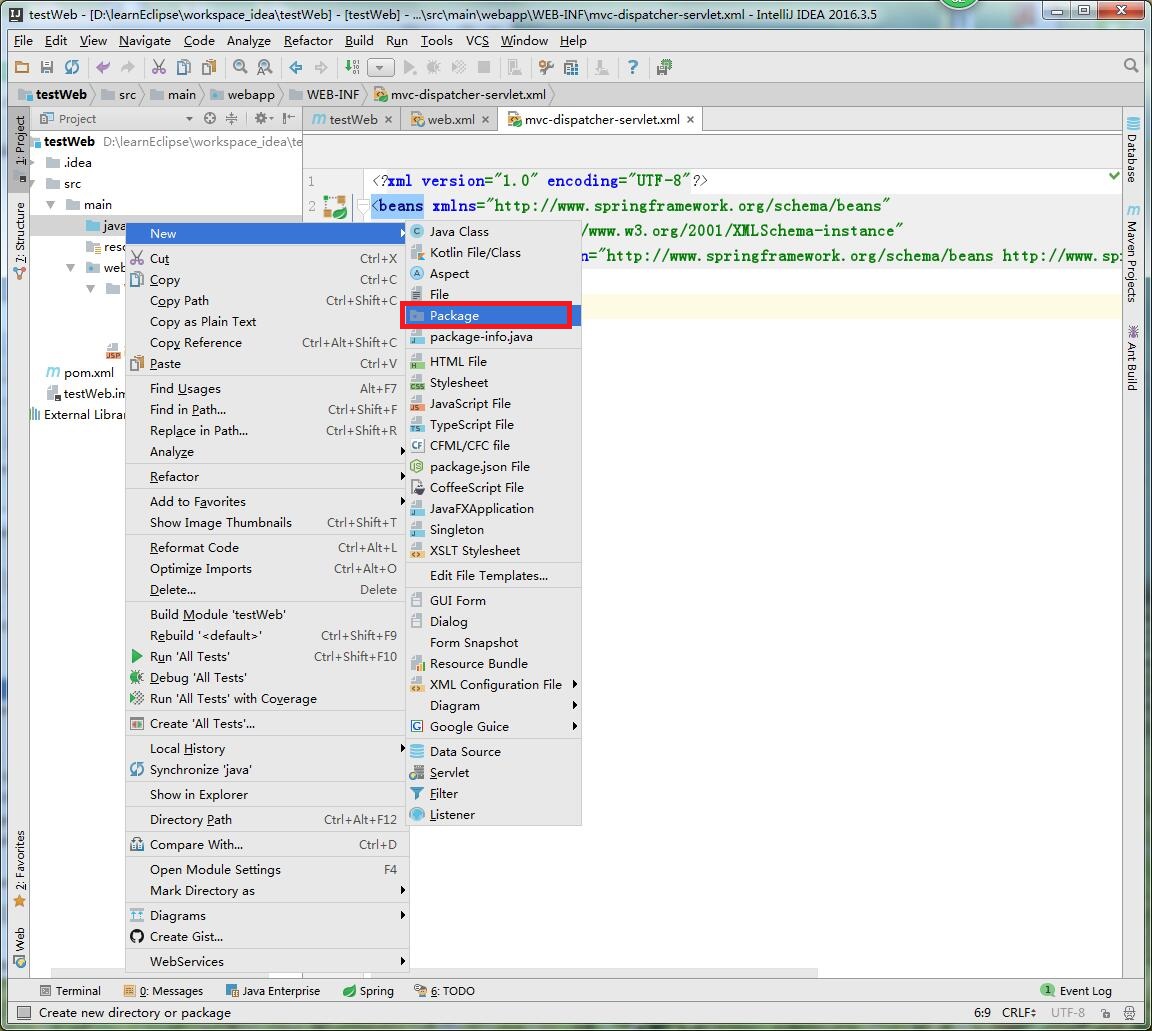1152x1031 pixels.
Task: Open the Event Log at bottom right
Action: tap(1077, 991)
